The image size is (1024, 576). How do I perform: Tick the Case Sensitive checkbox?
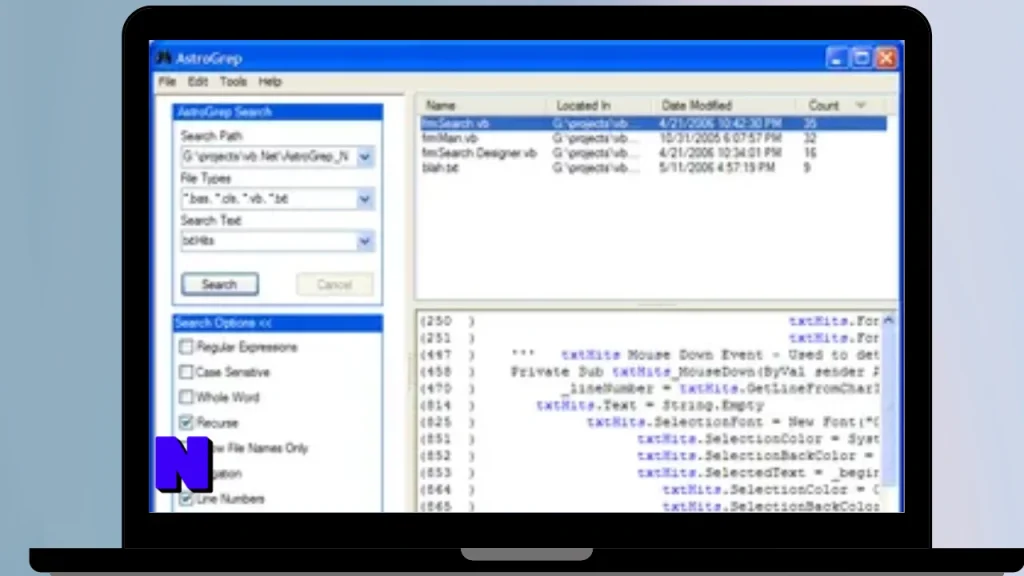[x=186, y=372]
